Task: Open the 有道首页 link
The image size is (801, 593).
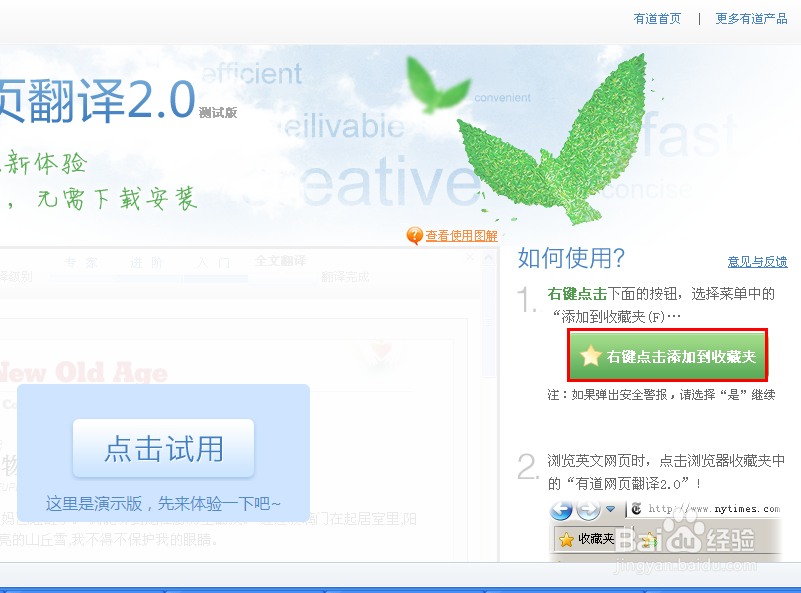Action: [657, 19]
